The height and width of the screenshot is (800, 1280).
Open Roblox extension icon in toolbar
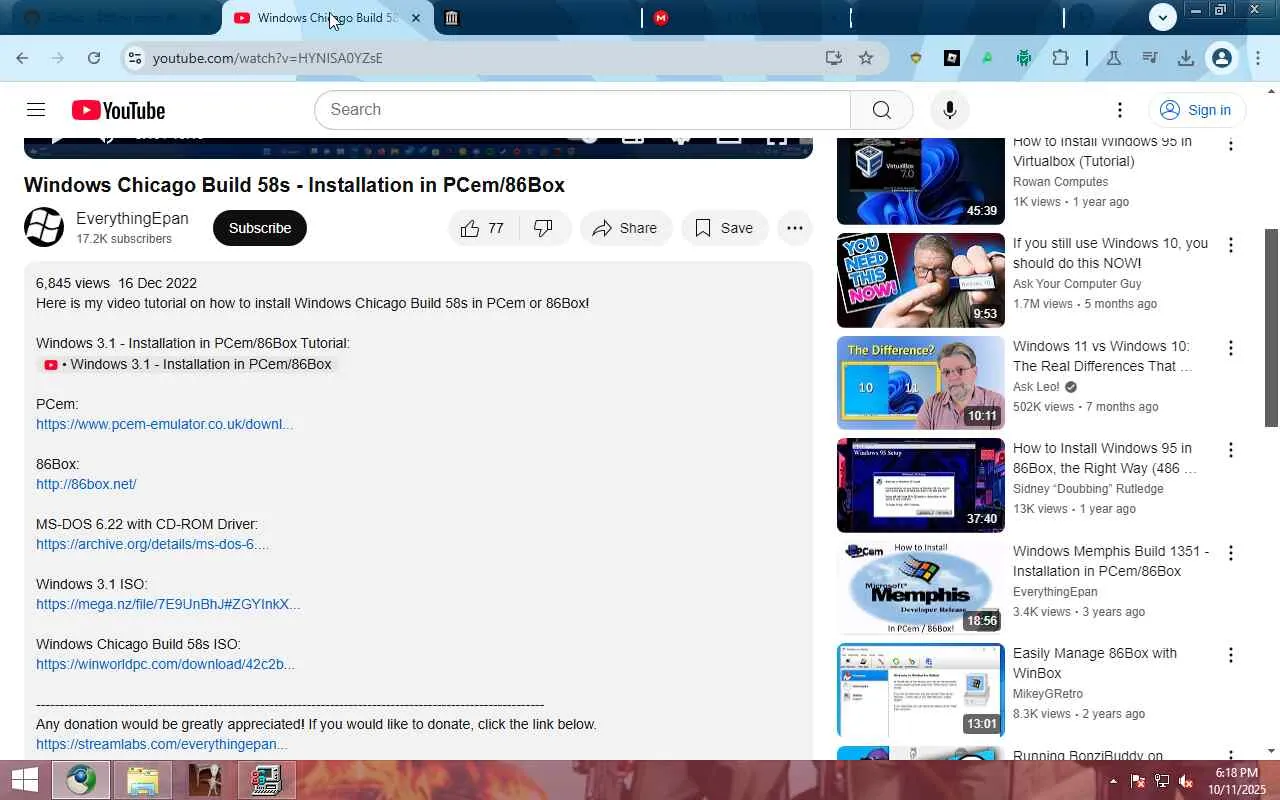[952, 58]
